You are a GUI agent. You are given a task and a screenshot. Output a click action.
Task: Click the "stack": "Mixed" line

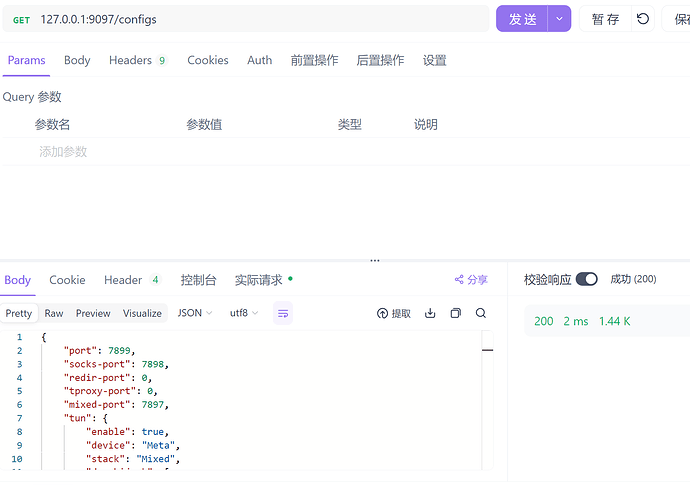[x=133, y=459]
